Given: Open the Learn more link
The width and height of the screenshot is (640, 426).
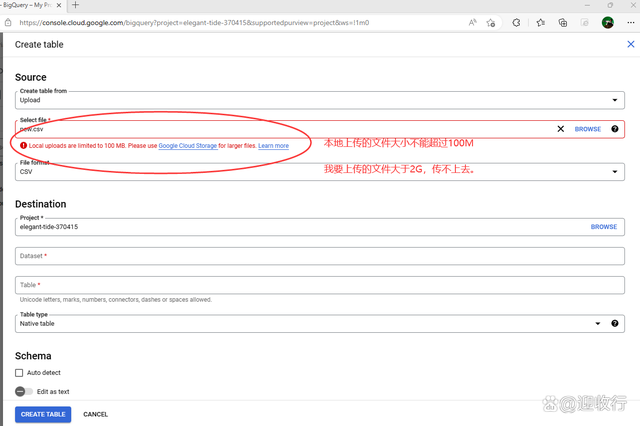Looking at the screenshot, I should (x=273, y=146).
